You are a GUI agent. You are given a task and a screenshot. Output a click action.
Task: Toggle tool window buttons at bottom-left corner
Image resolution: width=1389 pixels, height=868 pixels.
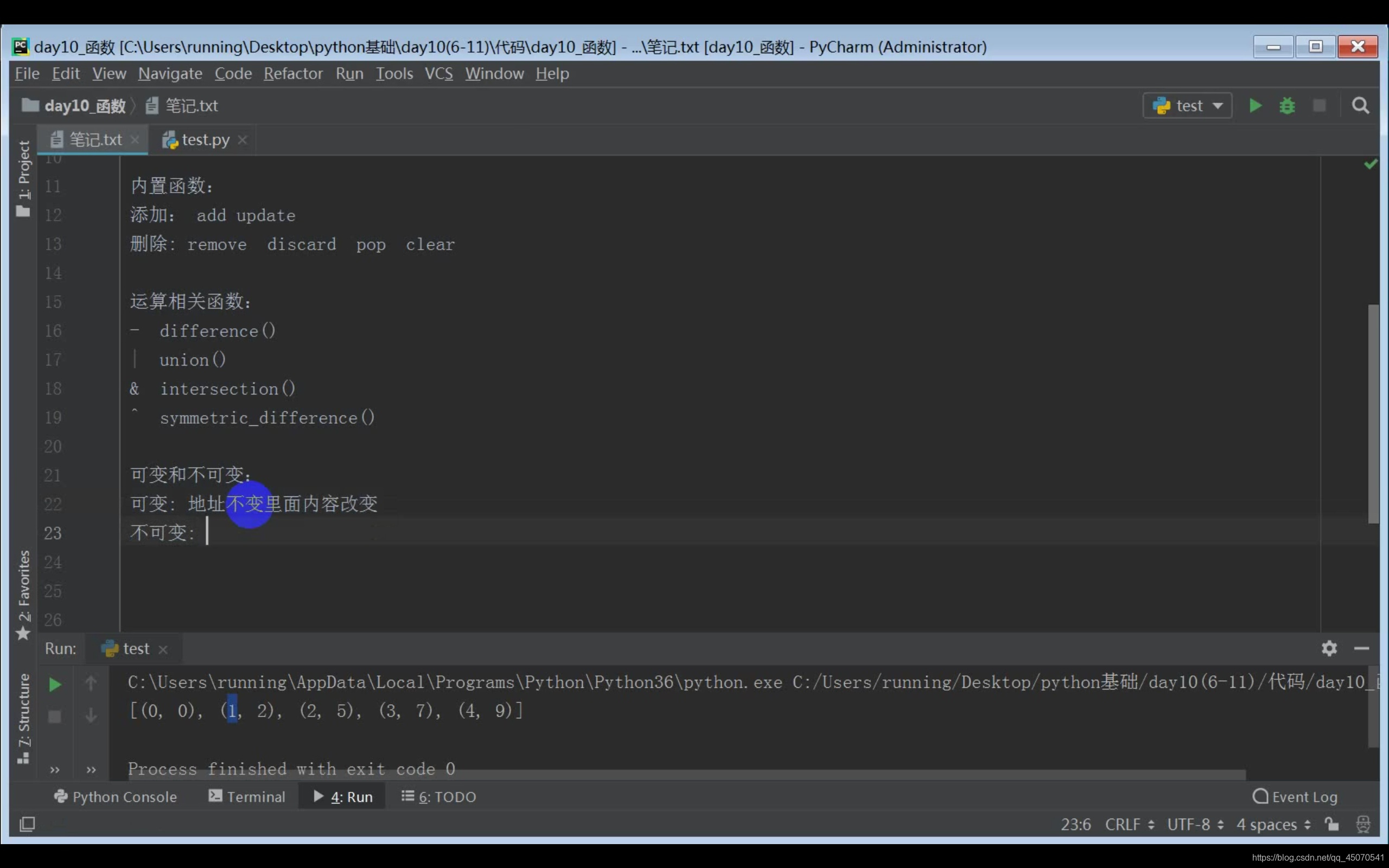27,825
